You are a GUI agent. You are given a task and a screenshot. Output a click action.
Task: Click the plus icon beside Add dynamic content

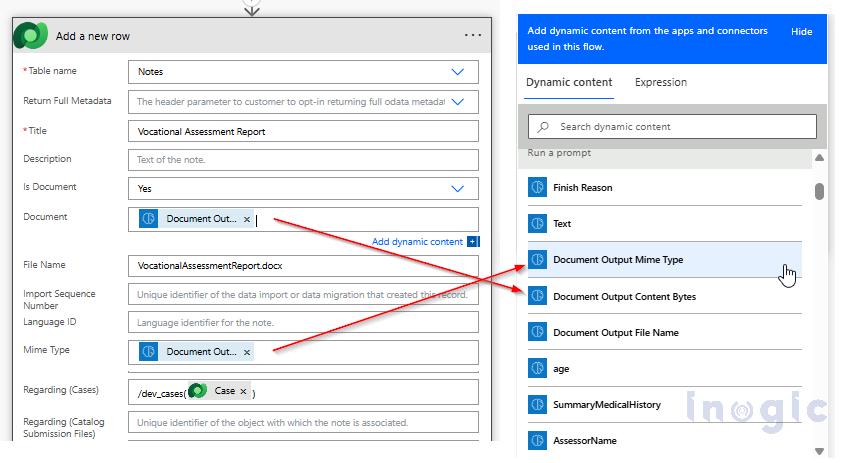473,242
